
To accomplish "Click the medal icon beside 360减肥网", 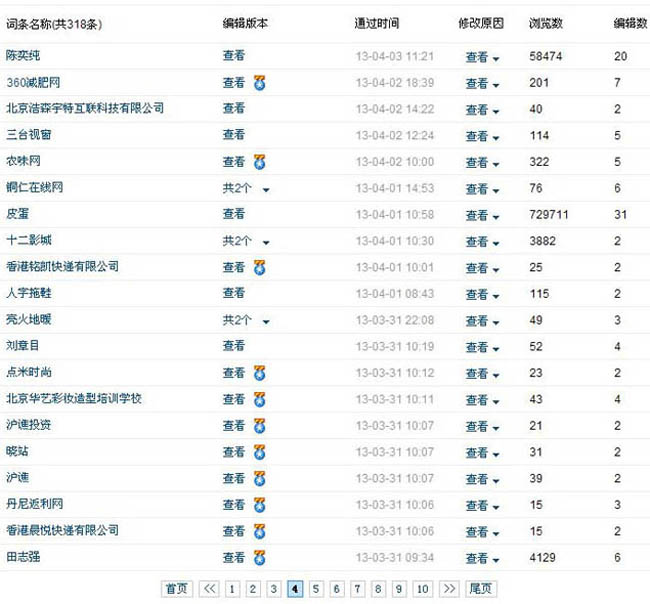I will pyautogui.click(x=259, y=83).
